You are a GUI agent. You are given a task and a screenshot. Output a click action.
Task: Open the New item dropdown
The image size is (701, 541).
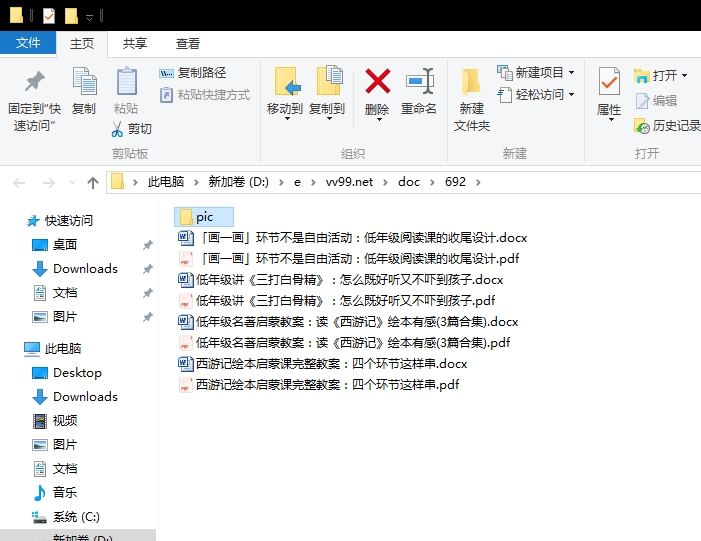[x=536, y=72]
